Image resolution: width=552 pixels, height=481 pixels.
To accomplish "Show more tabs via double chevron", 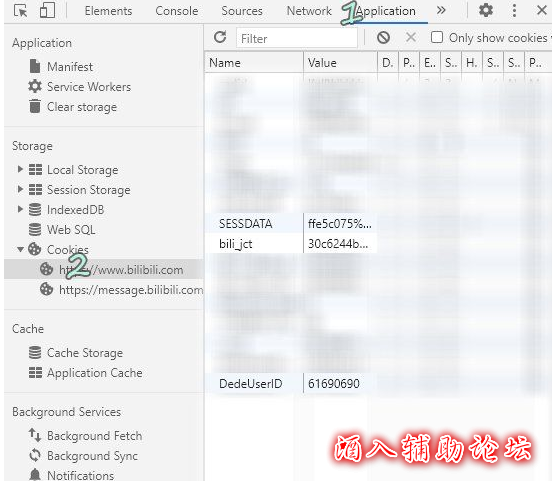I will 441,10.
